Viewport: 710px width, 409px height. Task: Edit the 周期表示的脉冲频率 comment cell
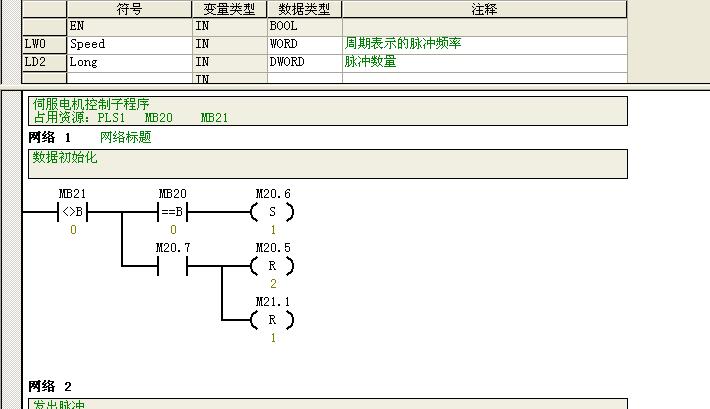point(484,44)
